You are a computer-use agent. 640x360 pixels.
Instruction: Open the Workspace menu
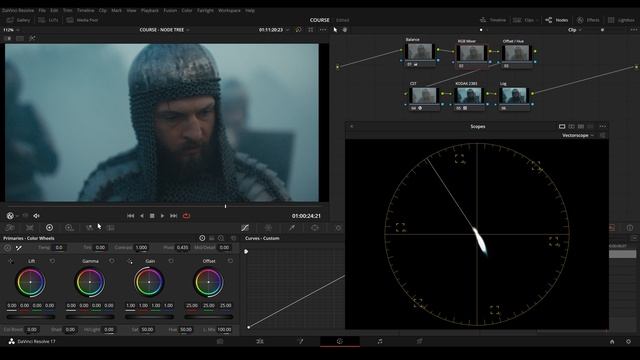click(x=229, y=10)
